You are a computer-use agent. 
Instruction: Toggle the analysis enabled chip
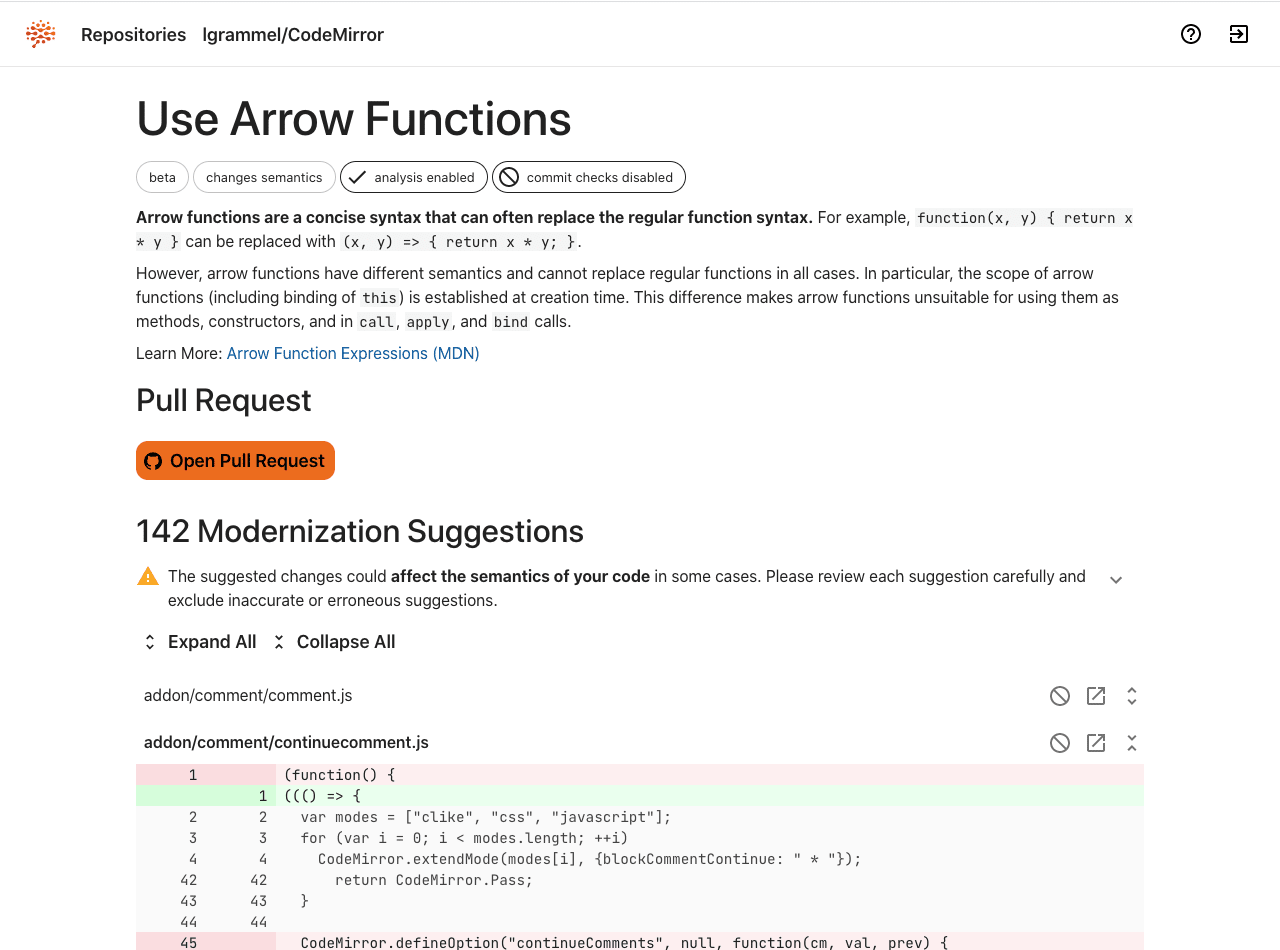pos(413,177)
